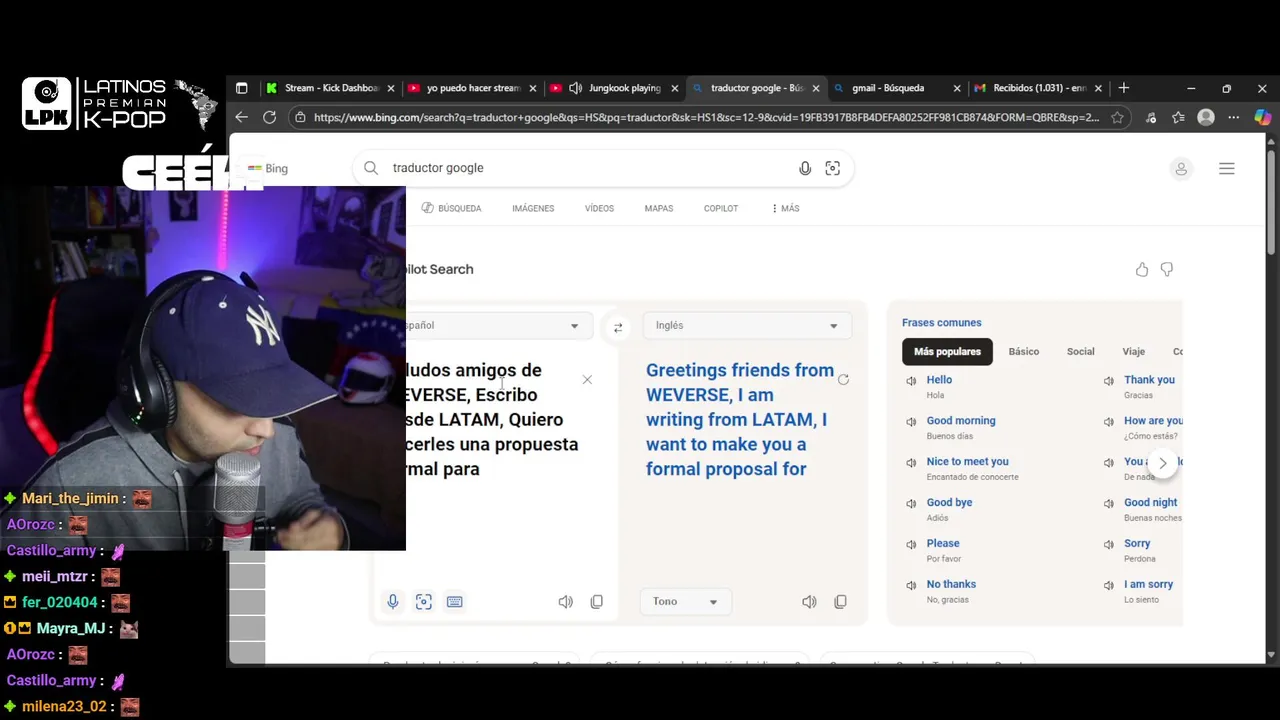Sign in with Bing account icon
This screenshot has width=1280, height=720.
coord(1181,169)
